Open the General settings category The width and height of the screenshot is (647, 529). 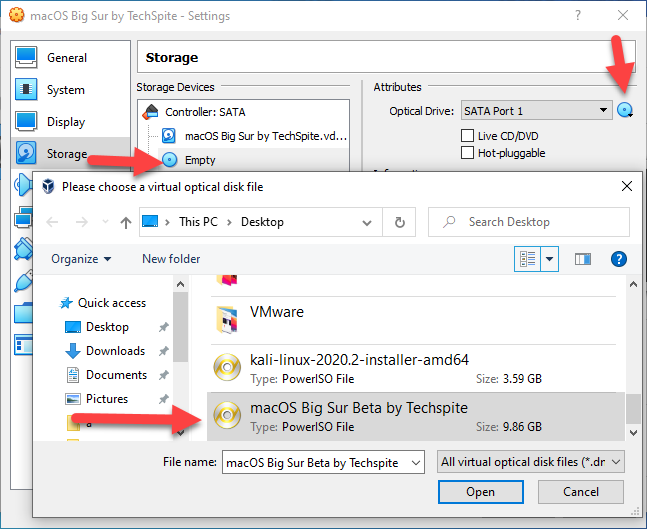(x=66, y=58)
